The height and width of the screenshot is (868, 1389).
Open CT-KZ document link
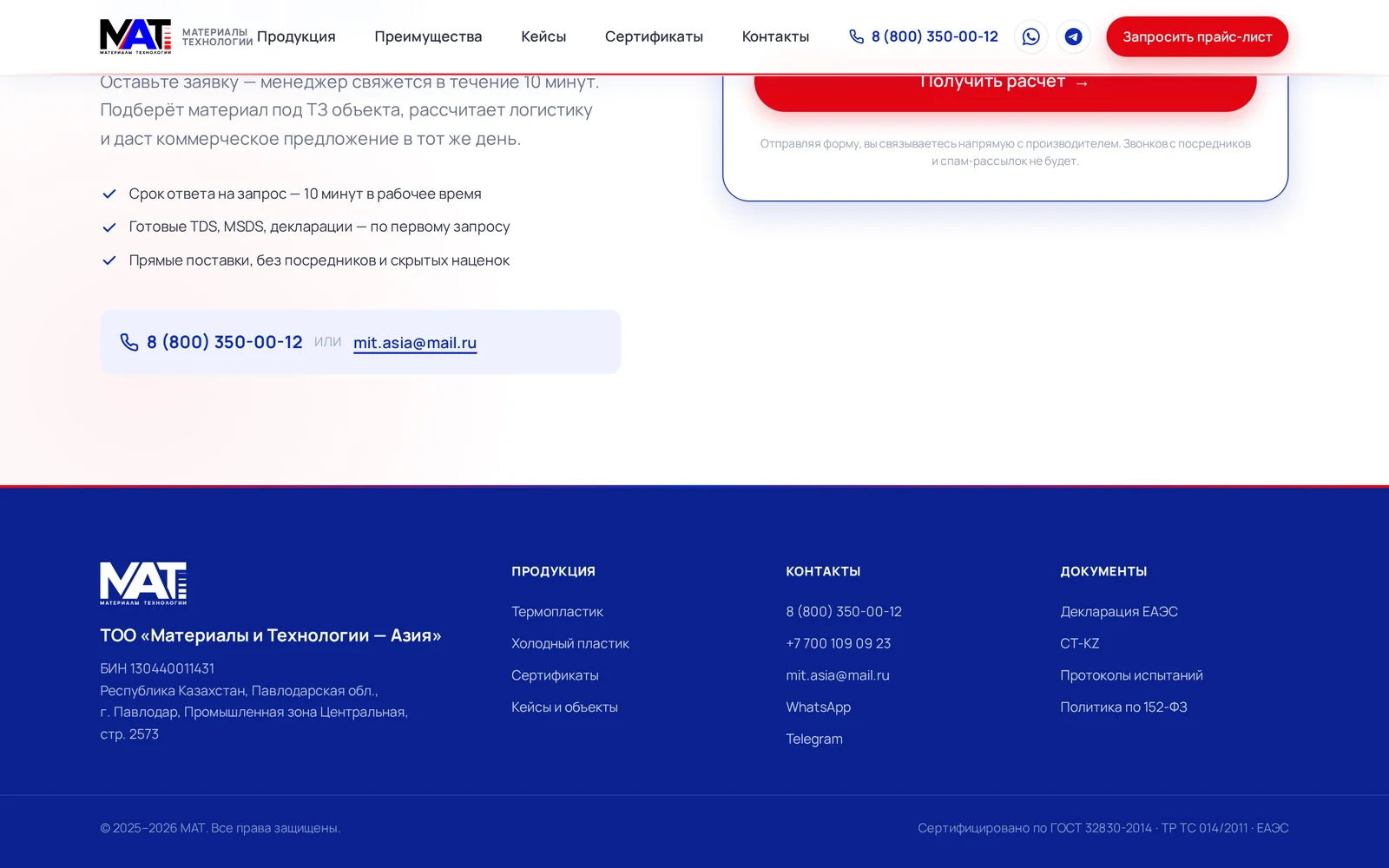pos(1080,643)
